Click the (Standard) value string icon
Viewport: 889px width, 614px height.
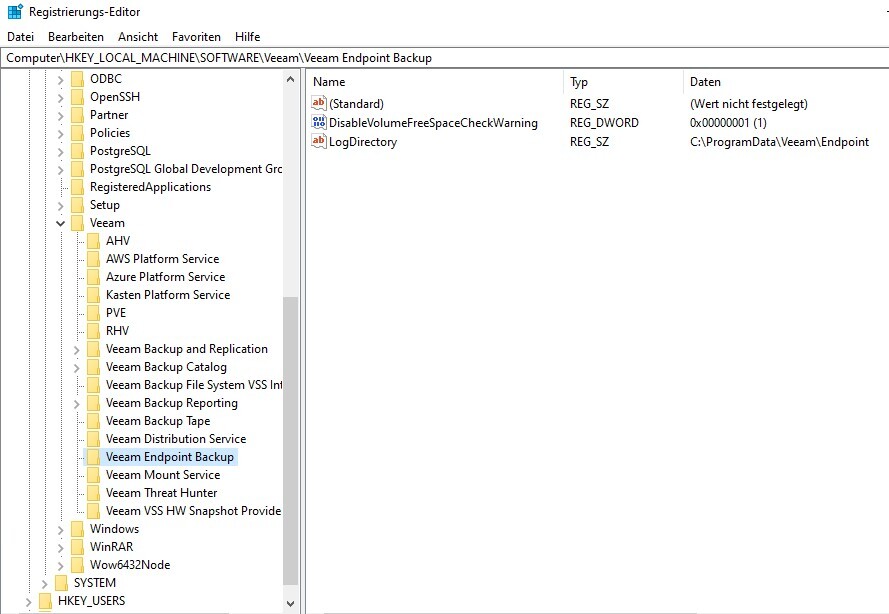point(319,104)
